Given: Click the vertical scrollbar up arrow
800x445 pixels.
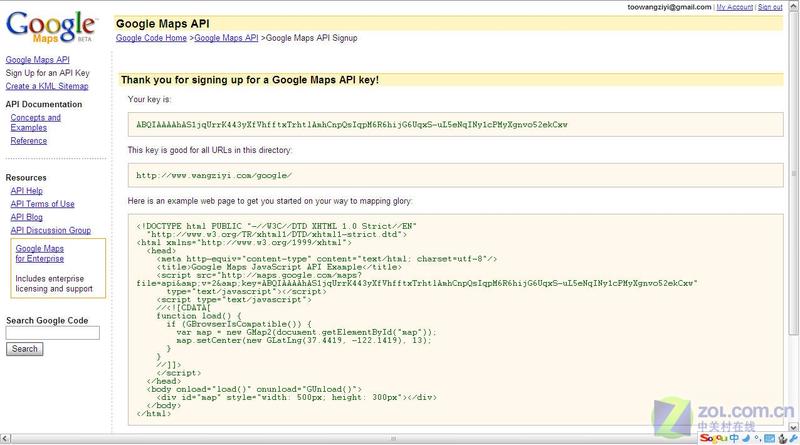Looking at the screenshot, I should [794, 4].
